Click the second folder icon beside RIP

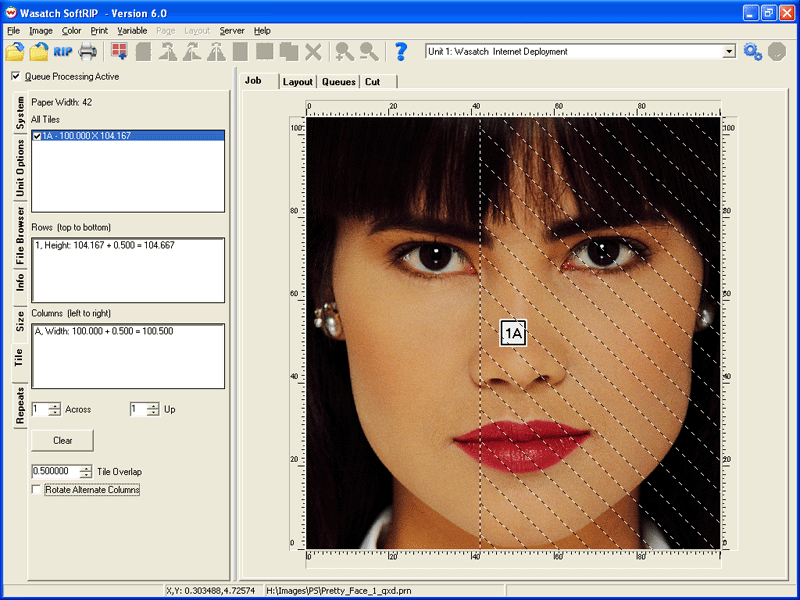(x=39, y=51)
